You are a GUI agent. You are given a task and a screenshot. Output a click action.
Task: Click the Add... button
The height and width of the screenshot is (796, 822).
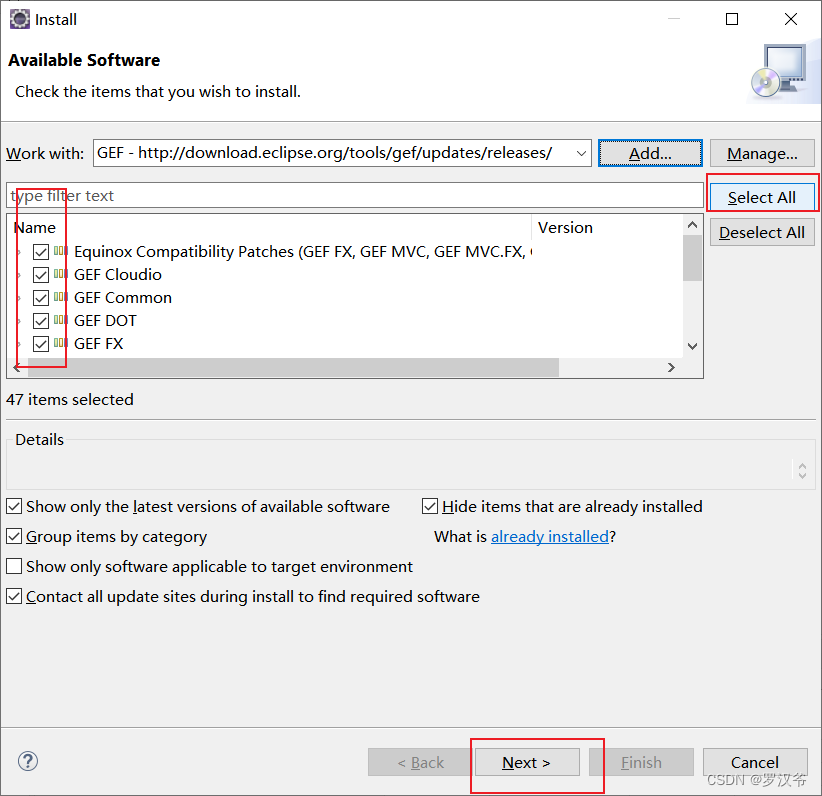click(650, 153)
